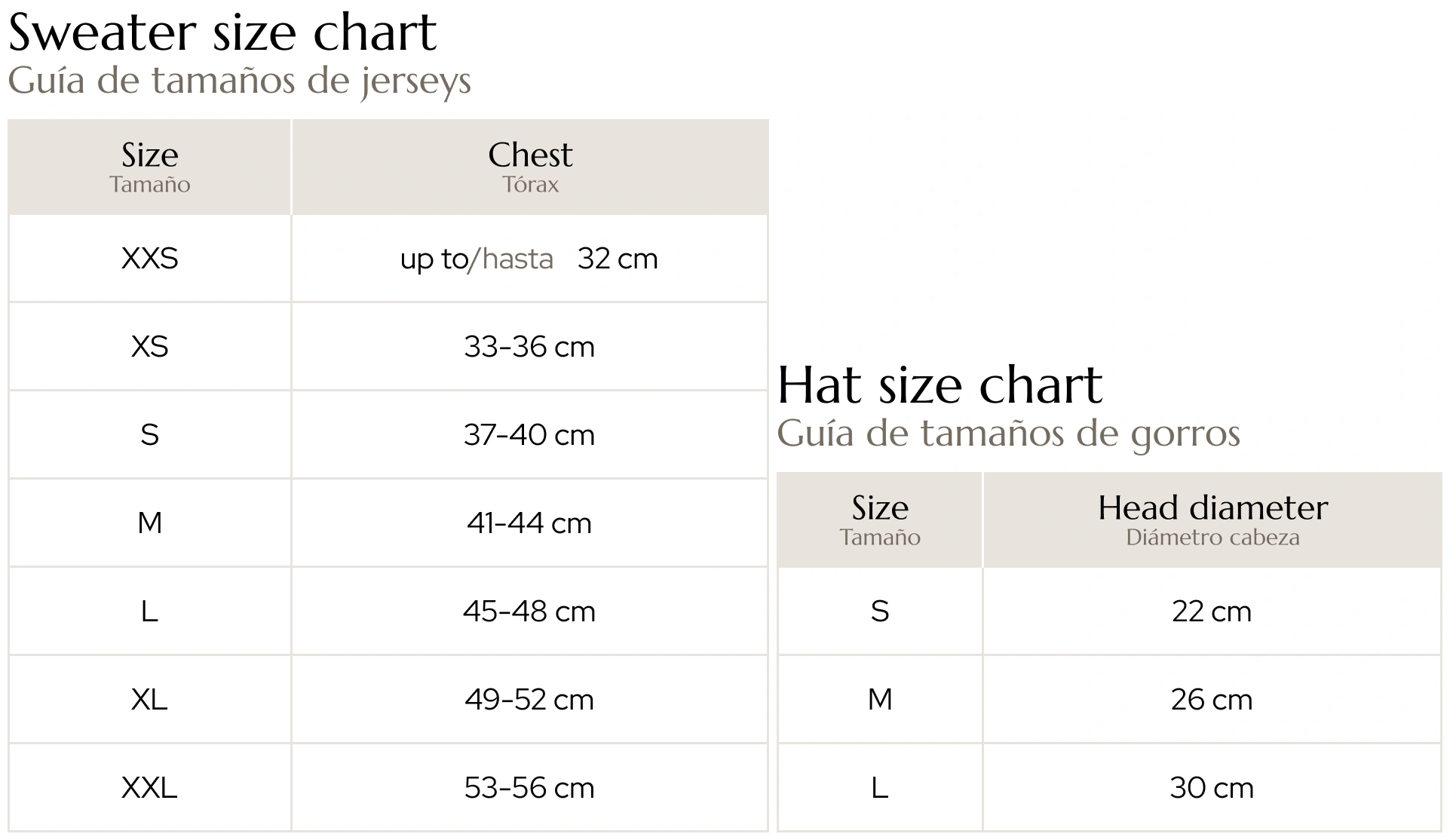The image size is (1450, 840).
Task: Select the XXL sweater size cell
Action: coord(149,788)
